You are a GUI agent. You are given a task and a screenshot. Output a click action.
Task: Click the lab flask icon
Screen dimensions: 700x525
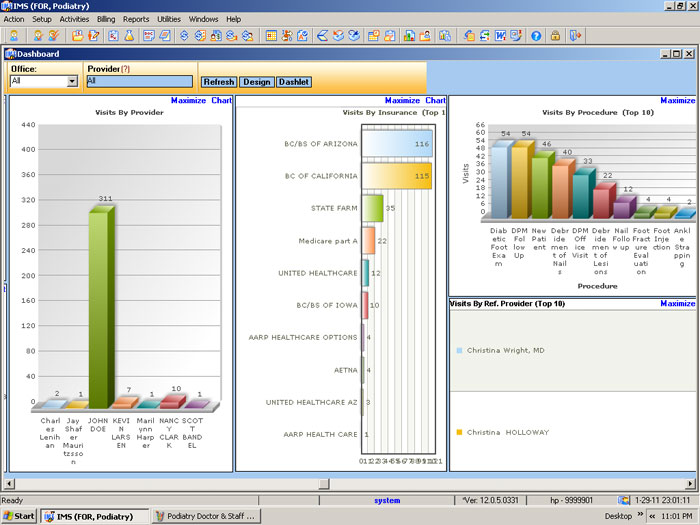click(x=129, y=36)
